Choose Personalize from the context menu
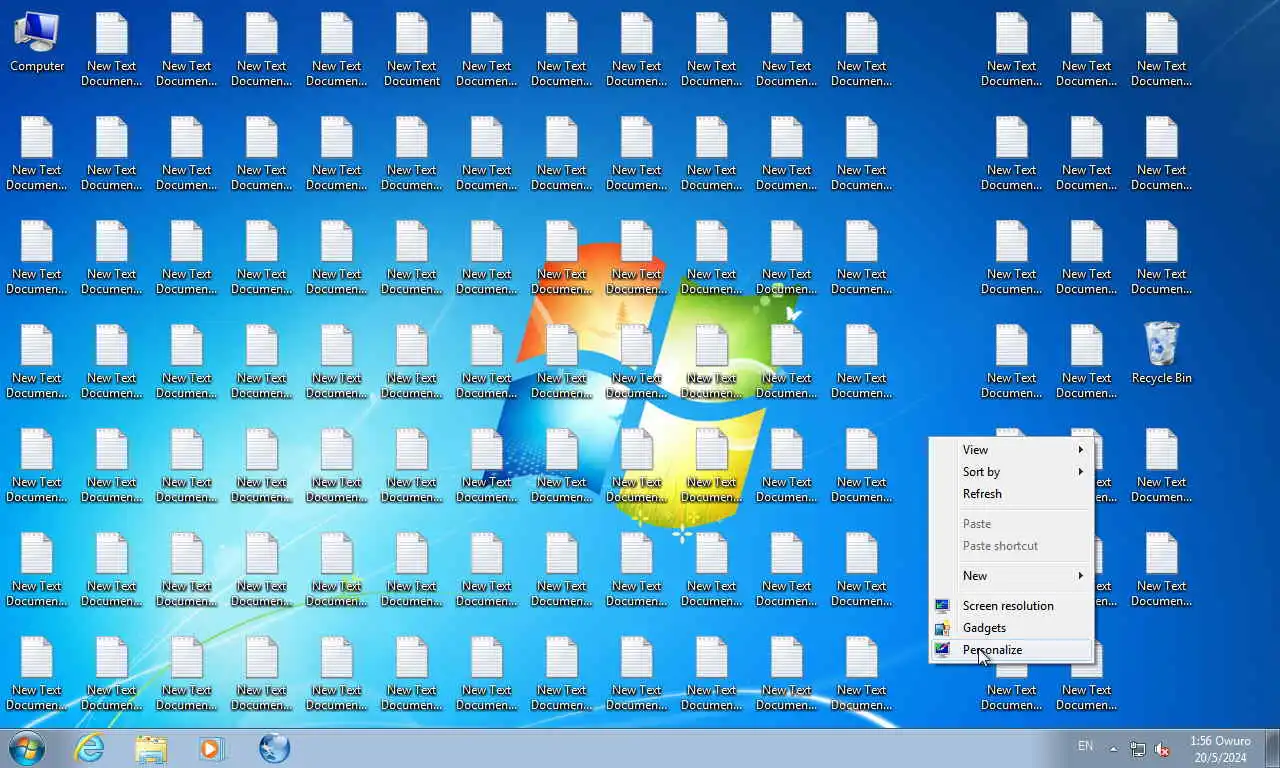 point(1011,650)
